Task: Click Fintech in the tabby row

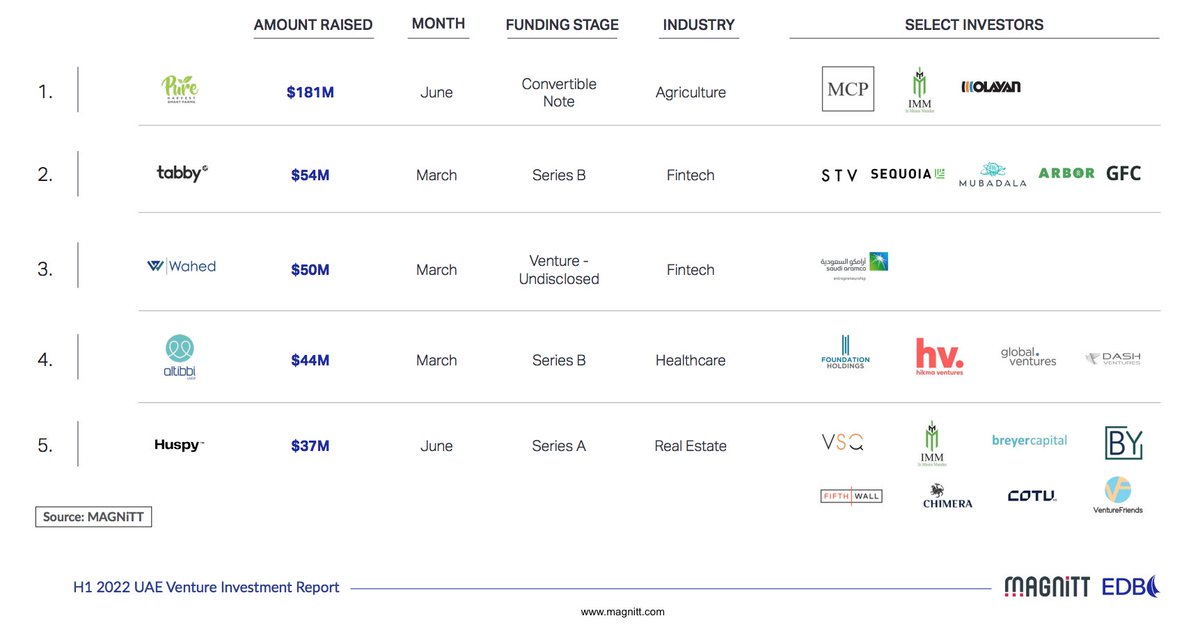Action: coord(691,175)
